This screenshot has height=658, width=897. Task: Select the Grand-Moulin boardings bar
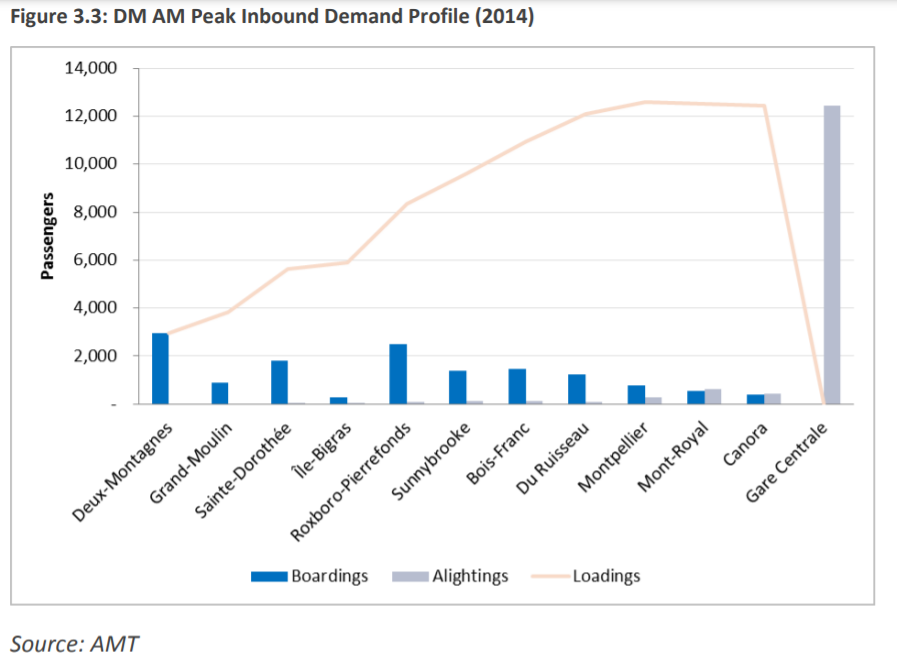pyautogui.click(x=219, y=393)
